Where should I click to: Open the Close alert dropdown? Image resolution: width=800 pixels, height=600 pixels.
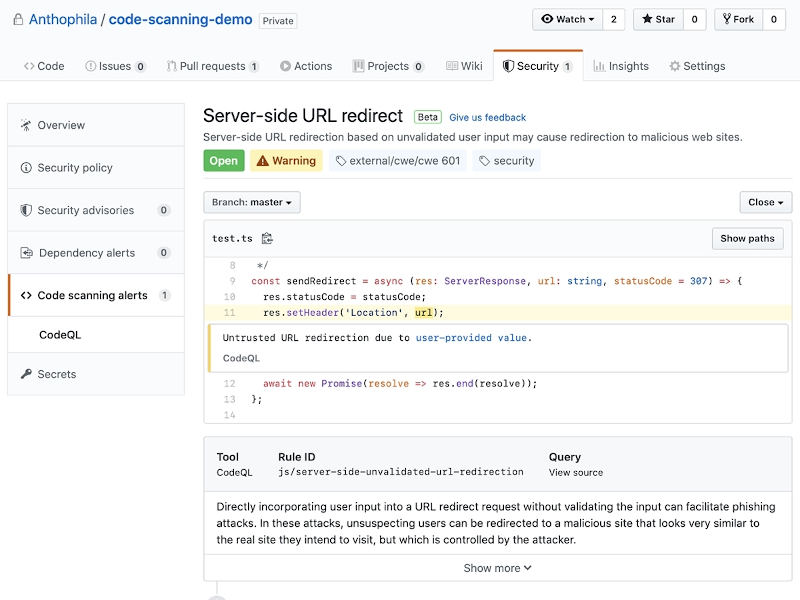point(766,202)
